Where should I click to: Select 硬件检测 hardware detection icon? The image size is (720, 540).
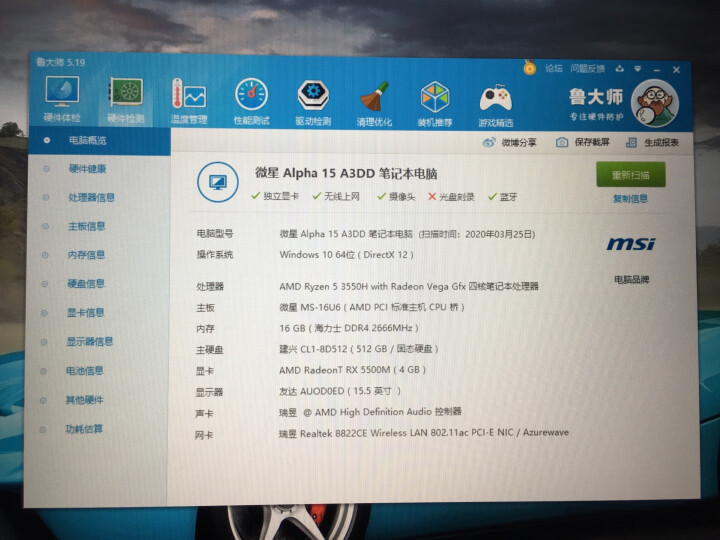pos(126,100)
